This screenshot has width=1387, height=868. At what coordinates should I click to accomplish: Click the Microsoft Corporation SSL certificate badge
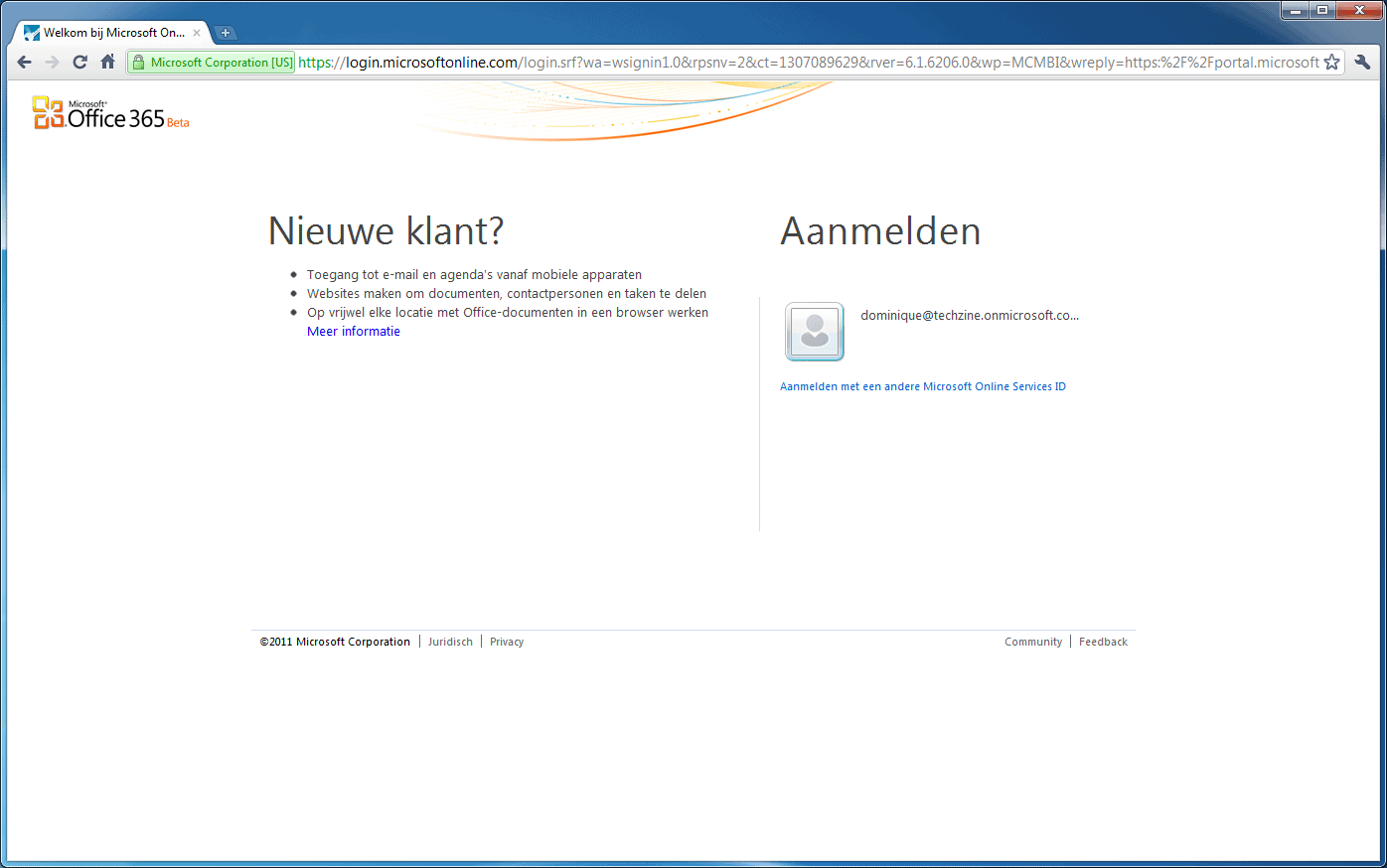click(x=212, y=63)
